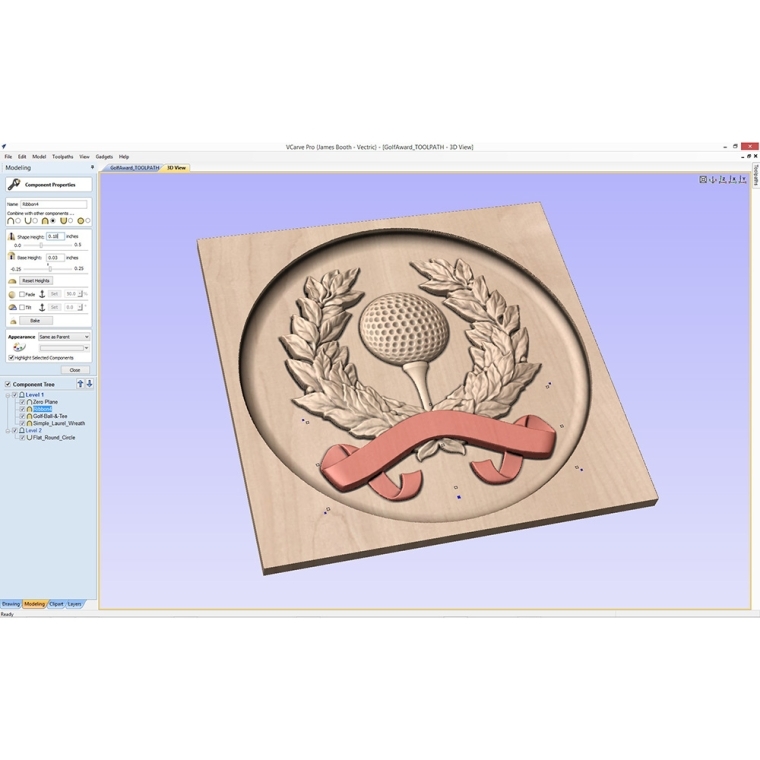Enable the Fade checkbox
The height and width of the screenshot is (760, 760).
(x=22, y=294)
